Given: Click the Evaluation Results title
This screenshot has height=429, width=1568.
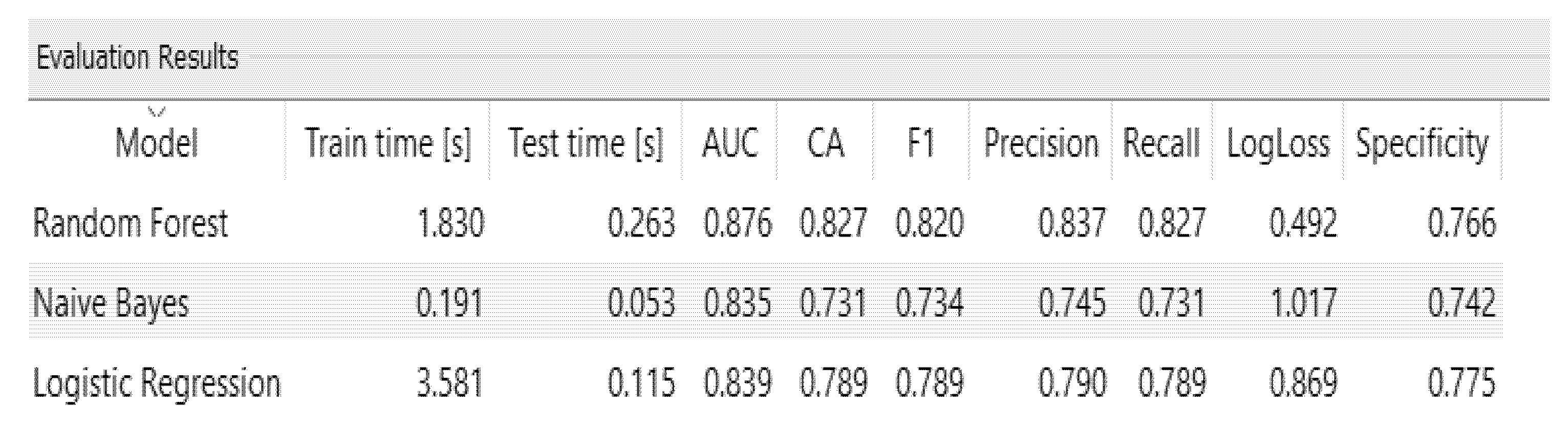Looking at the screenshot, I should pos(137,59).
